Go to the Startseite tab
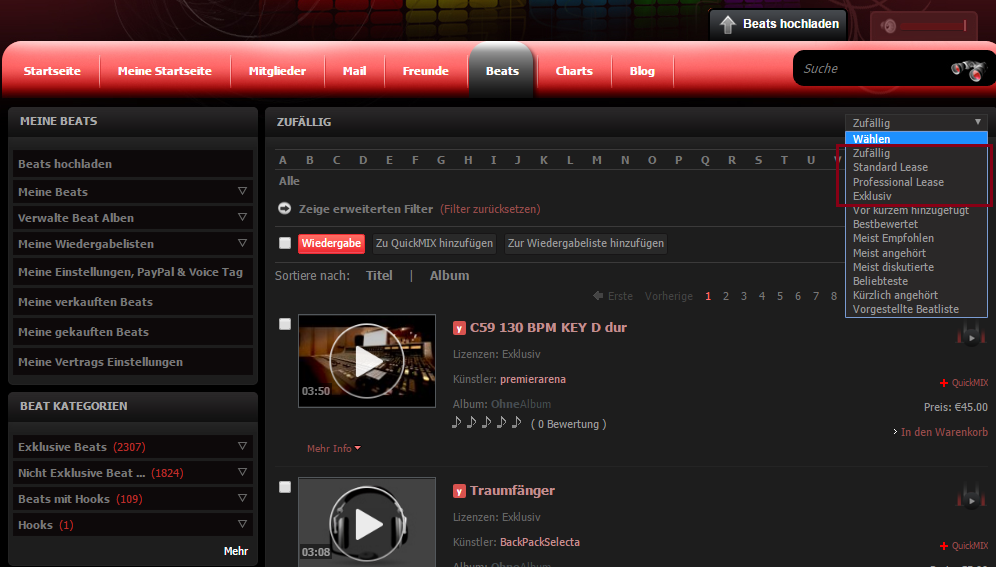 coord(52,71)
